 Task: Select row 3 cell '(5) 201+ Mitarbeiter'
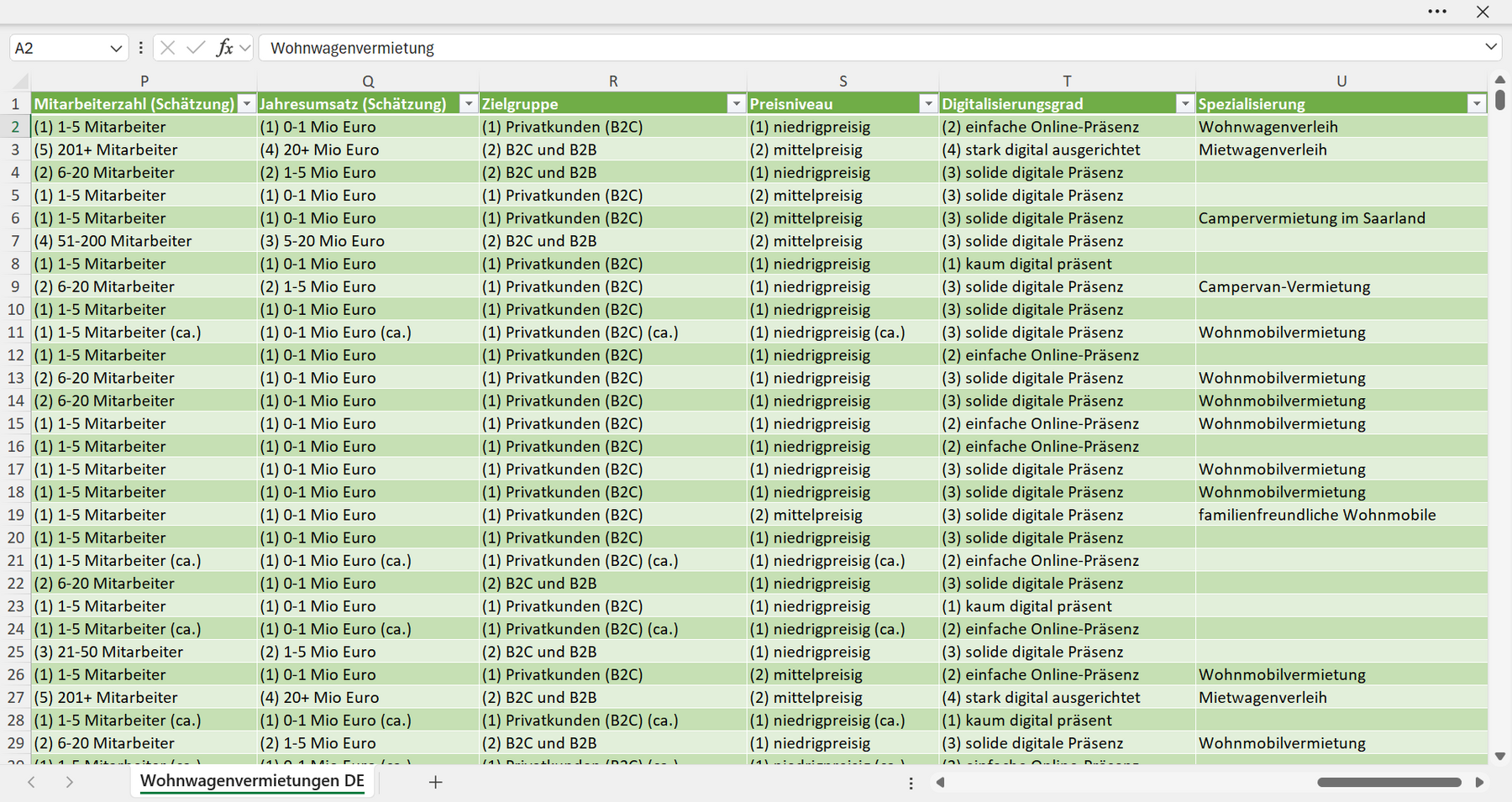click(x=144, y=149)
